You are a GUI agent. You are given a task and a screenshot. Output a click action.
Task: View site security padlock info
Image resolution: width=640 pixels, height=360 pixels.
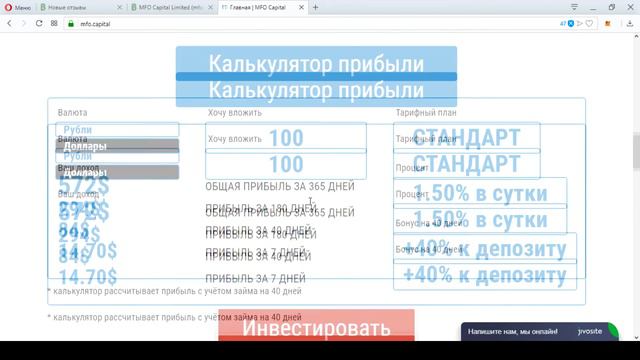[x=71, y=24]
